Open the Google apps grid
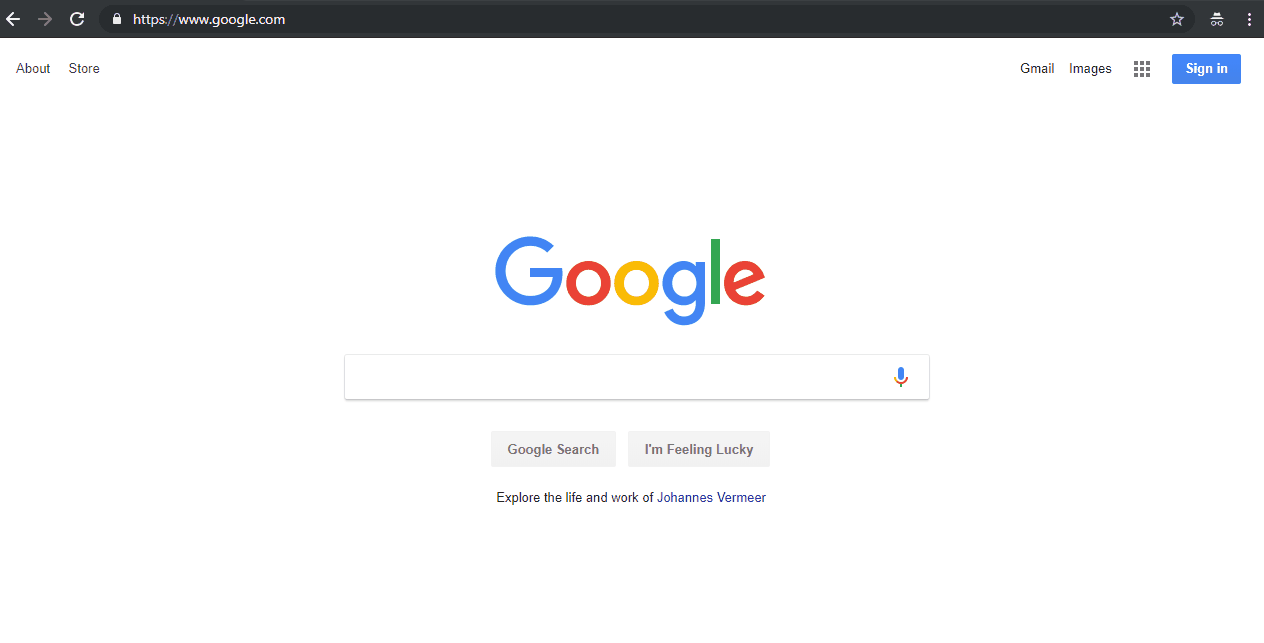The width and height of the screenshot is (1264, 643). pyautogui.click(x=1142, y=69)
